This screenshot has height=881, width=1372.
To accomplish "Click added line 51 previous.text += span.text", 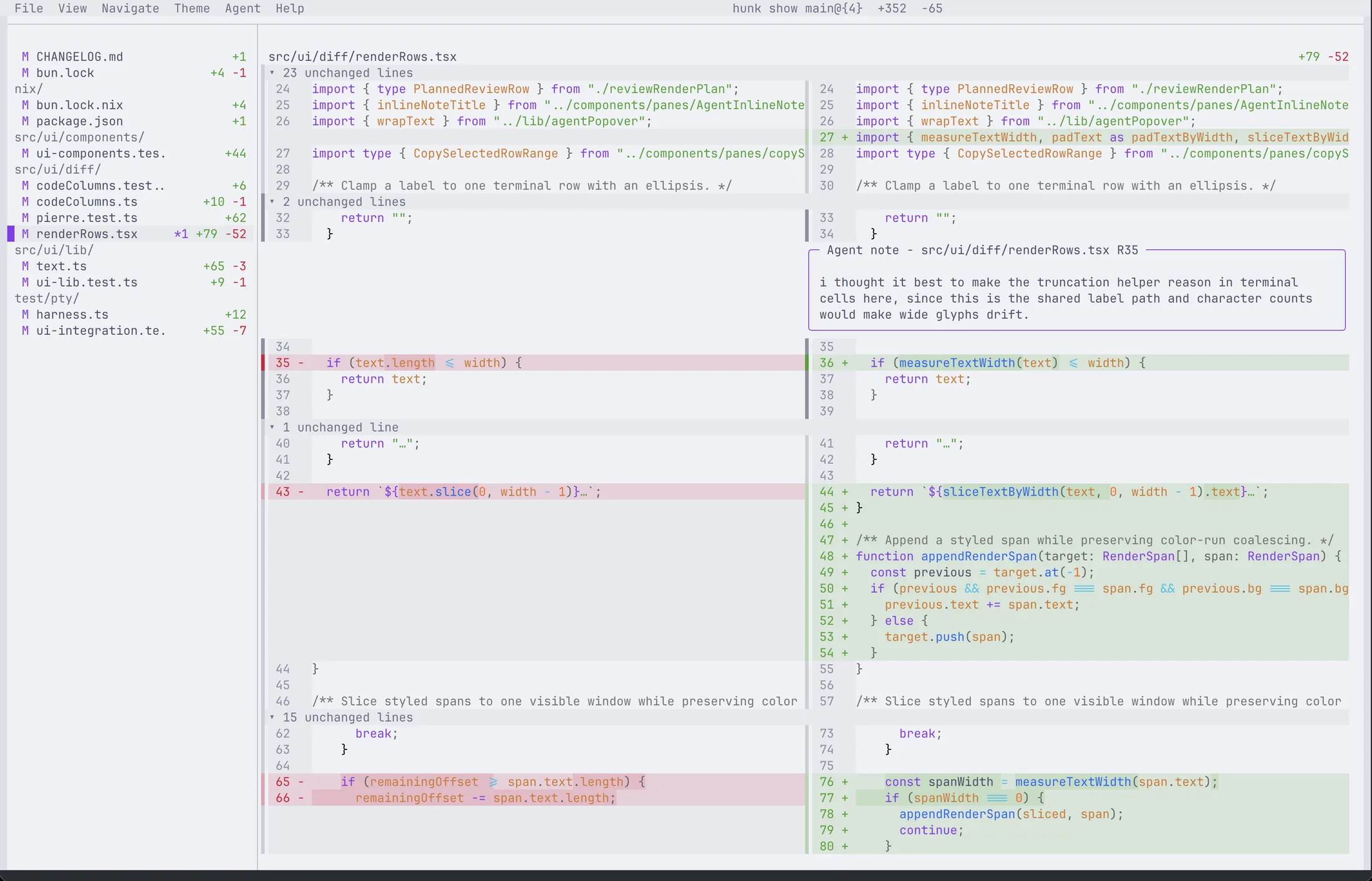I will coord(1081,605).
